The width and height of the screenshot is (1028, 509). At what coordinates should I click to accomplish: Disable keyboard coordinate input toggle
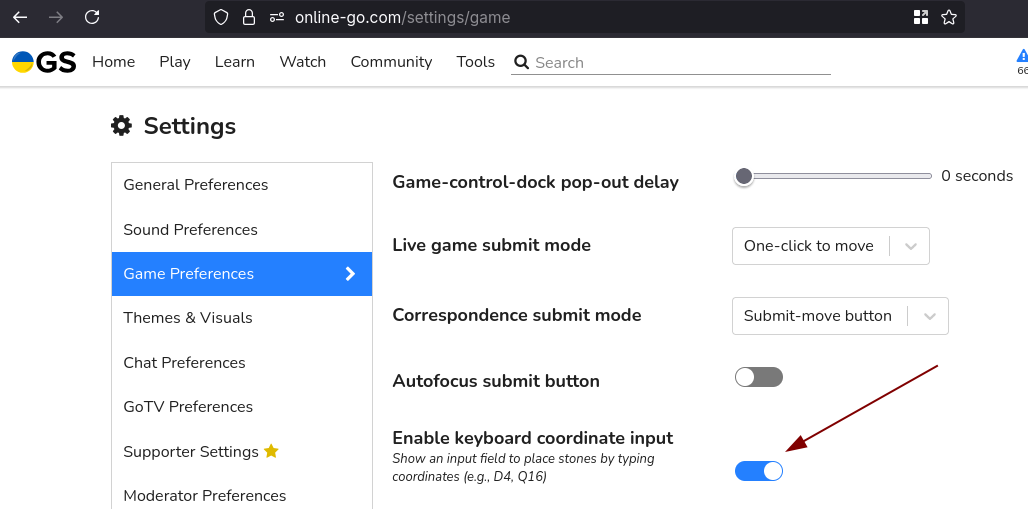click(759, 471)
